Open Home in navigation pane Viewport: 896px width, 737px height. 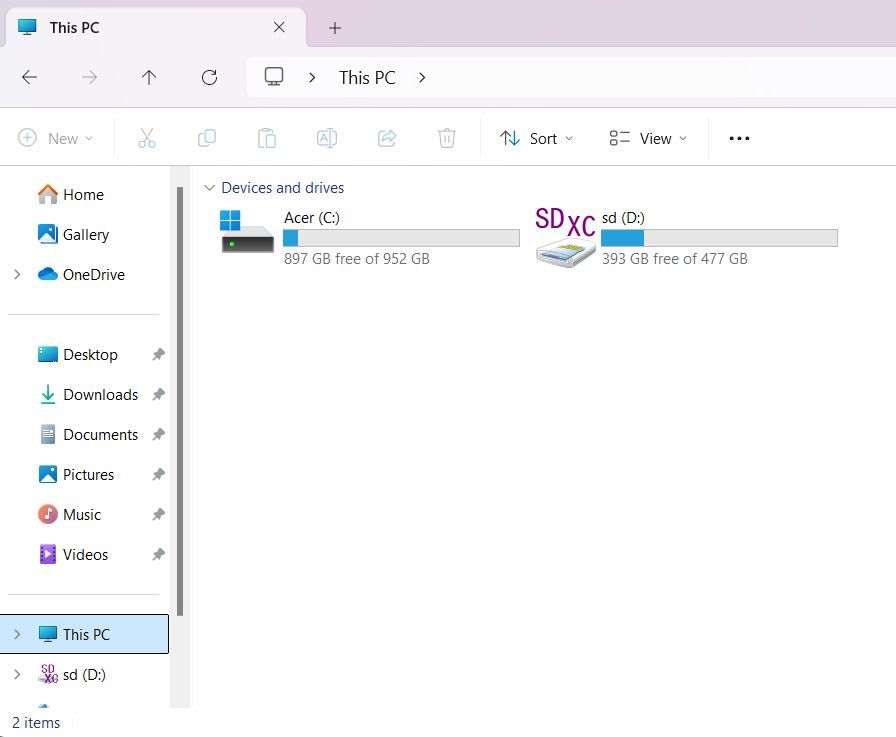point(85,195)
